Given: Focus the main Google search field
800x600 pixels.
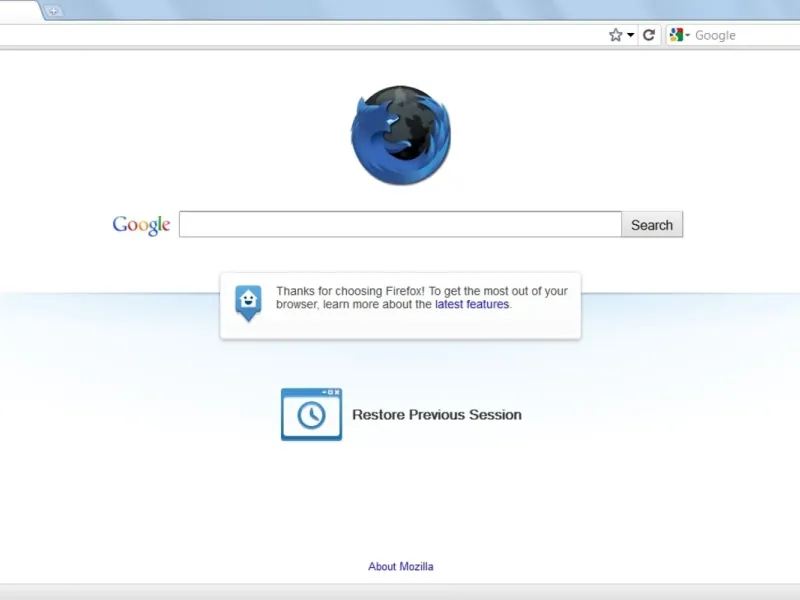Looking at the screenshot, I should coord(400,224).
